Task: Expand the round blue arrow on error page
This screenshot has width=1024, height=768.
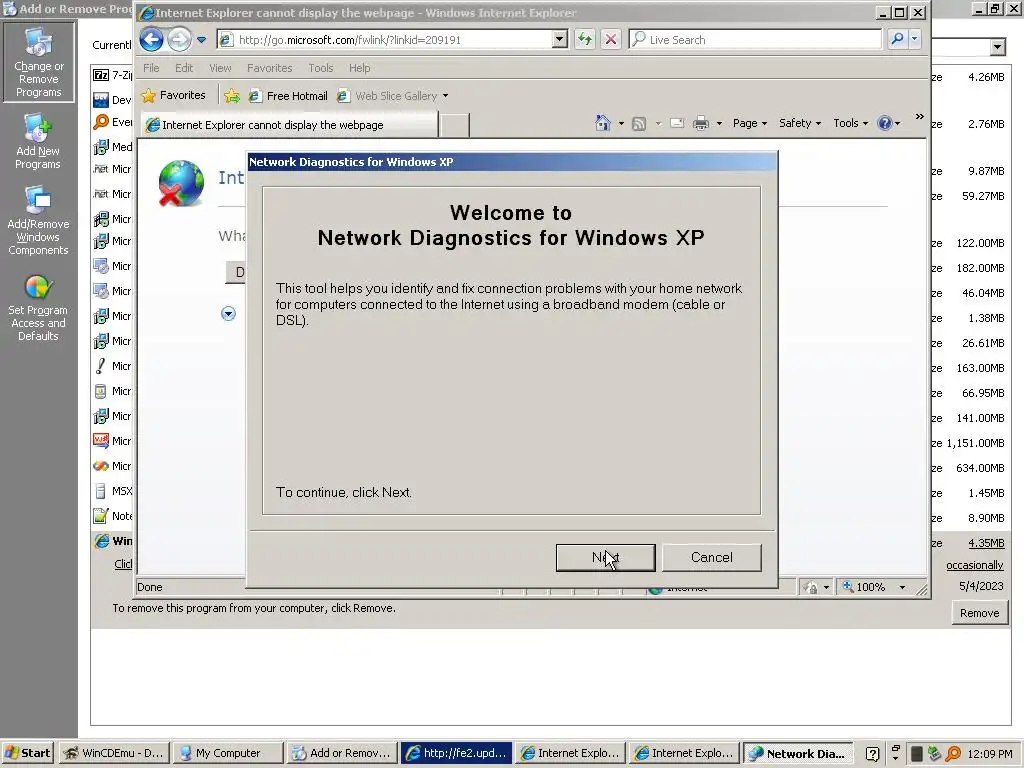Action: coord(228,314)
